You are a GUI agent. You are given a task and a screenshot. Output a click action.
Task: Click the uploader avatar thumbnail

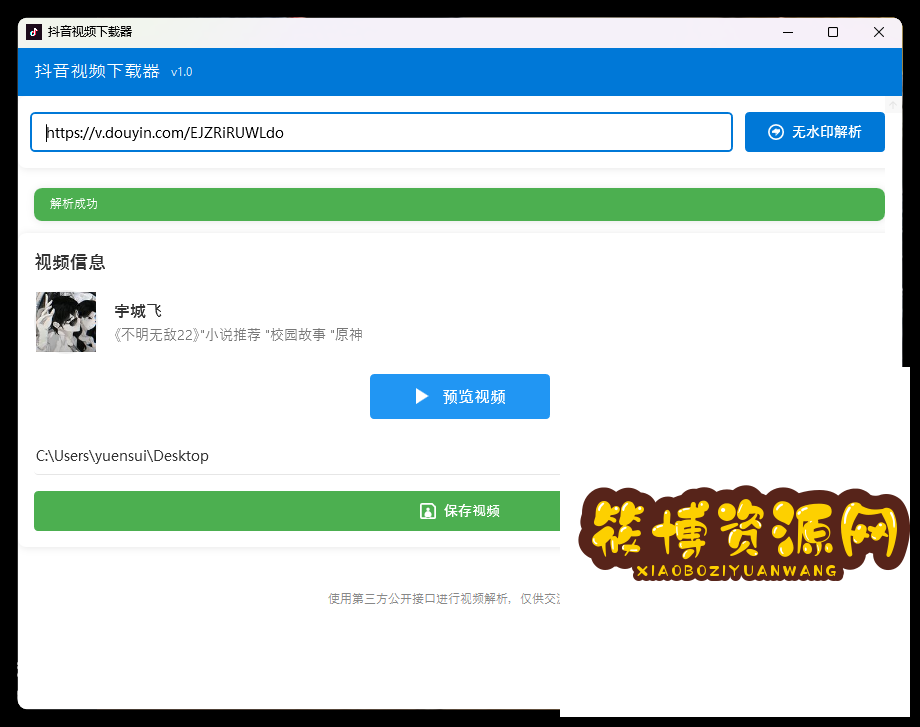(66, 322)
